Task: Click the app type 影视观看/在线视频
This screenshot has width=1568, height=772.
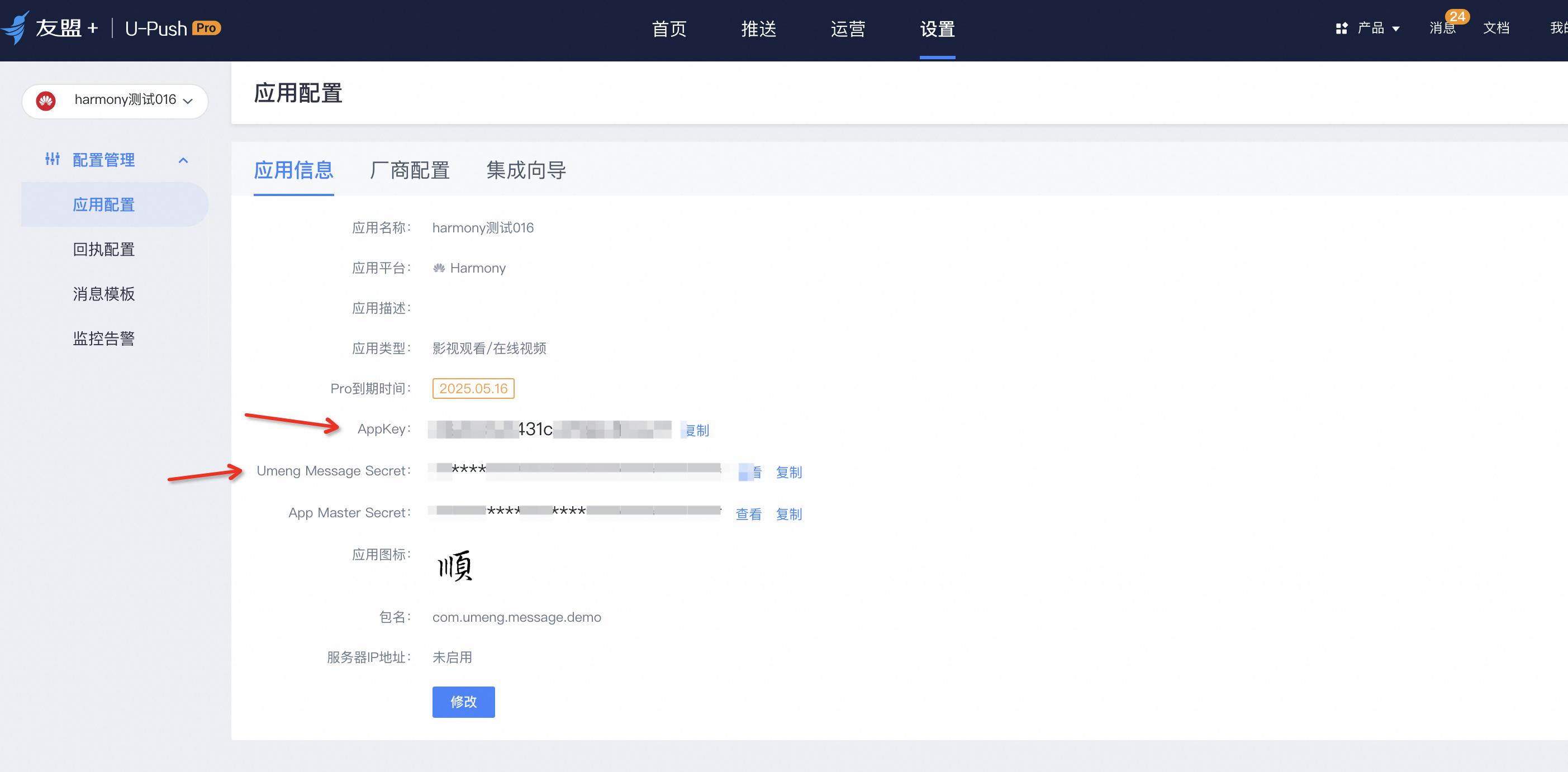Action: click(489, 348)
